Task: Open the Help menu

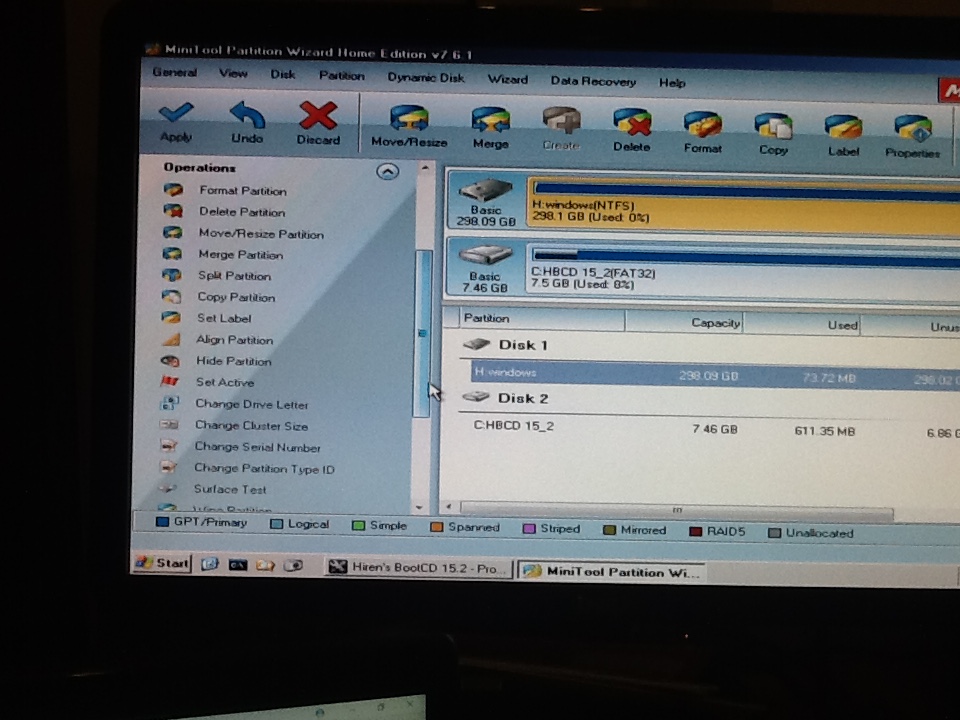Action: [x=672, y=83]
